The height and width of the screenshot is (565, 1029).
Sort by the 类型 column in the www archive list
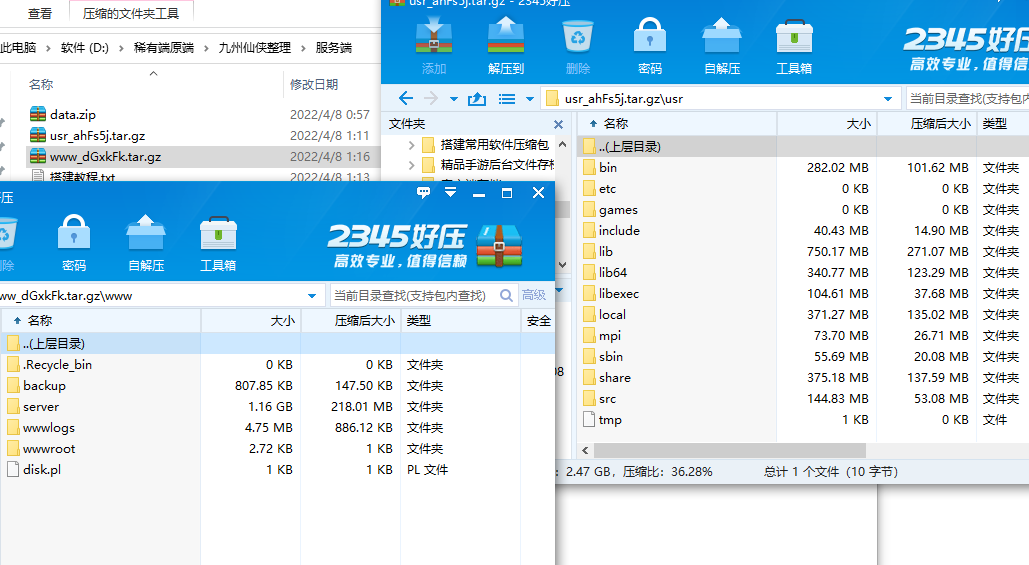pos(460,320)
